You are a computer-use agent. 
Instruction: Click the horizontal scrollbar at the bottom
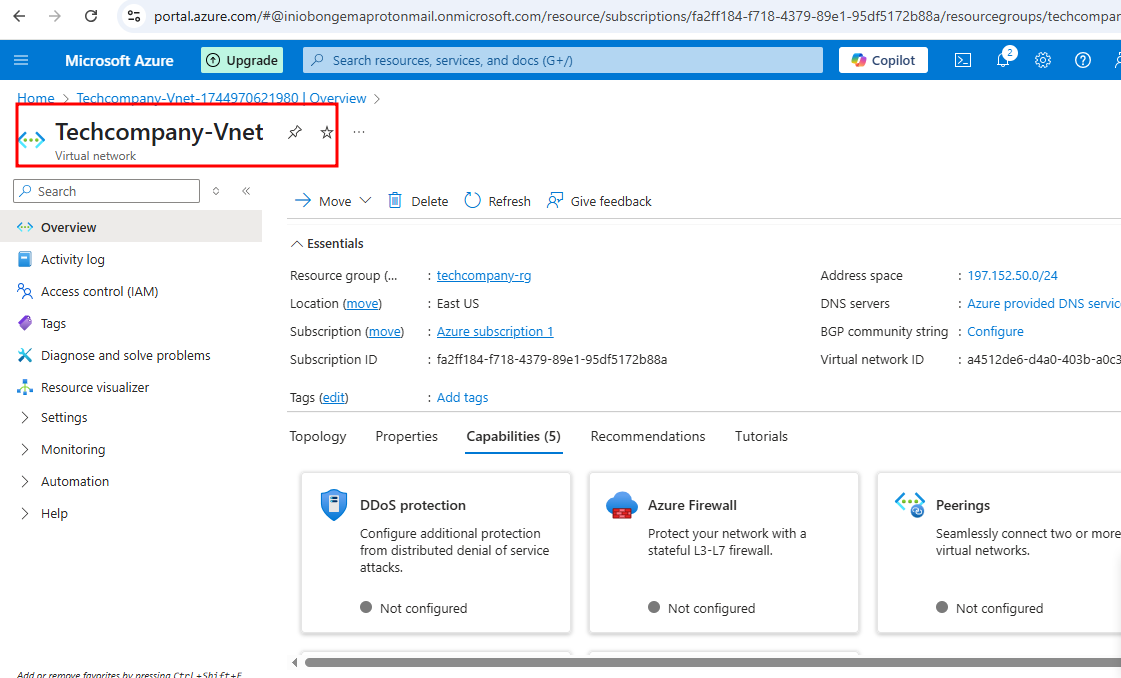pyautogui.click(x=713, y=662)
